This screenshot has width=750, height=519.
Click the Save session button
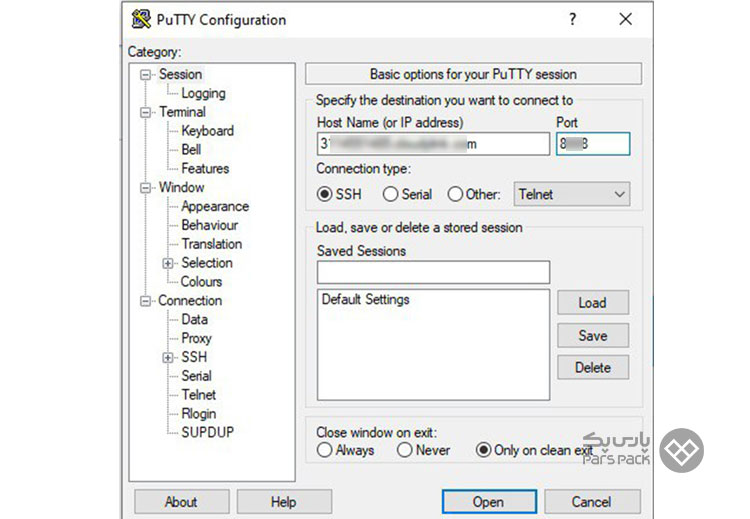593,335
